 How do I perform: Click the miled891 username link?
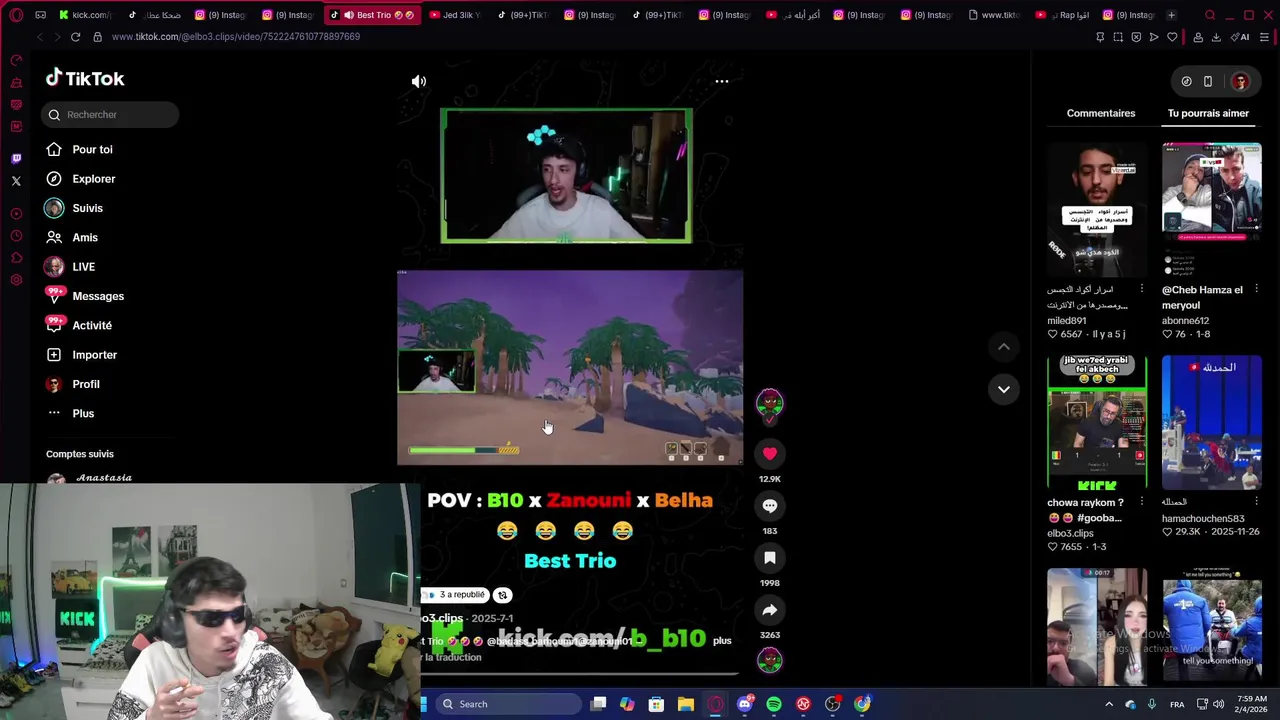pyautogui.click(x=1066, y=321)
